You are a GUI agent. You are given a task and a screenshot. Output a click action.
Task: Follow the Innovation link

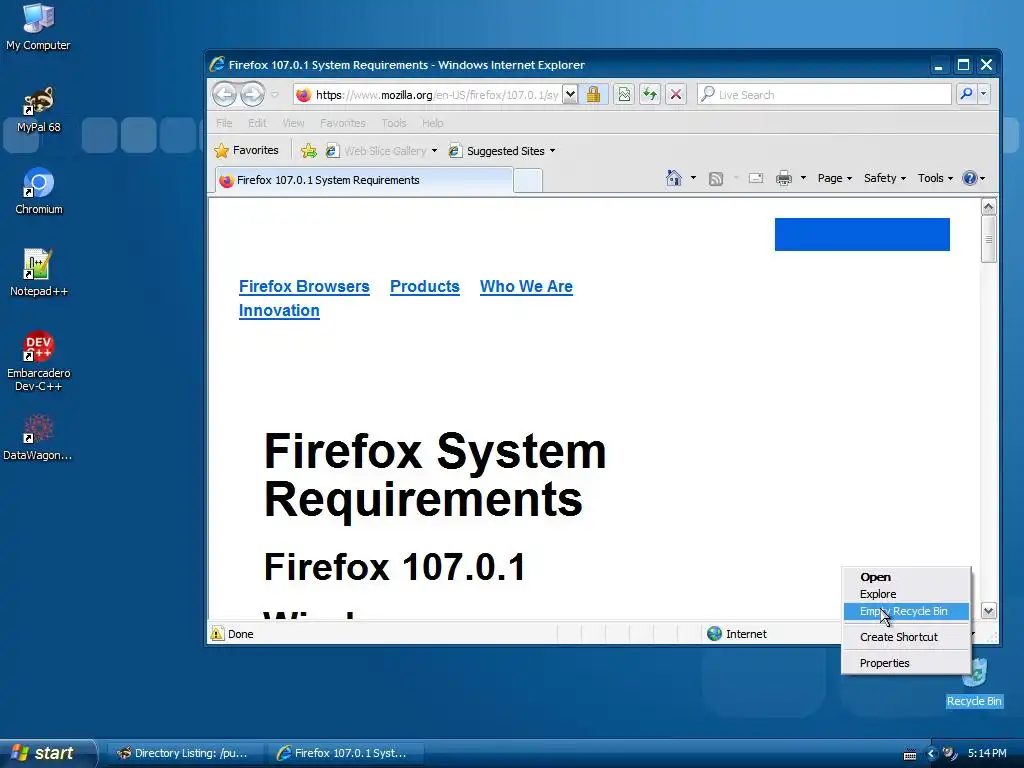tap(280, 310)
